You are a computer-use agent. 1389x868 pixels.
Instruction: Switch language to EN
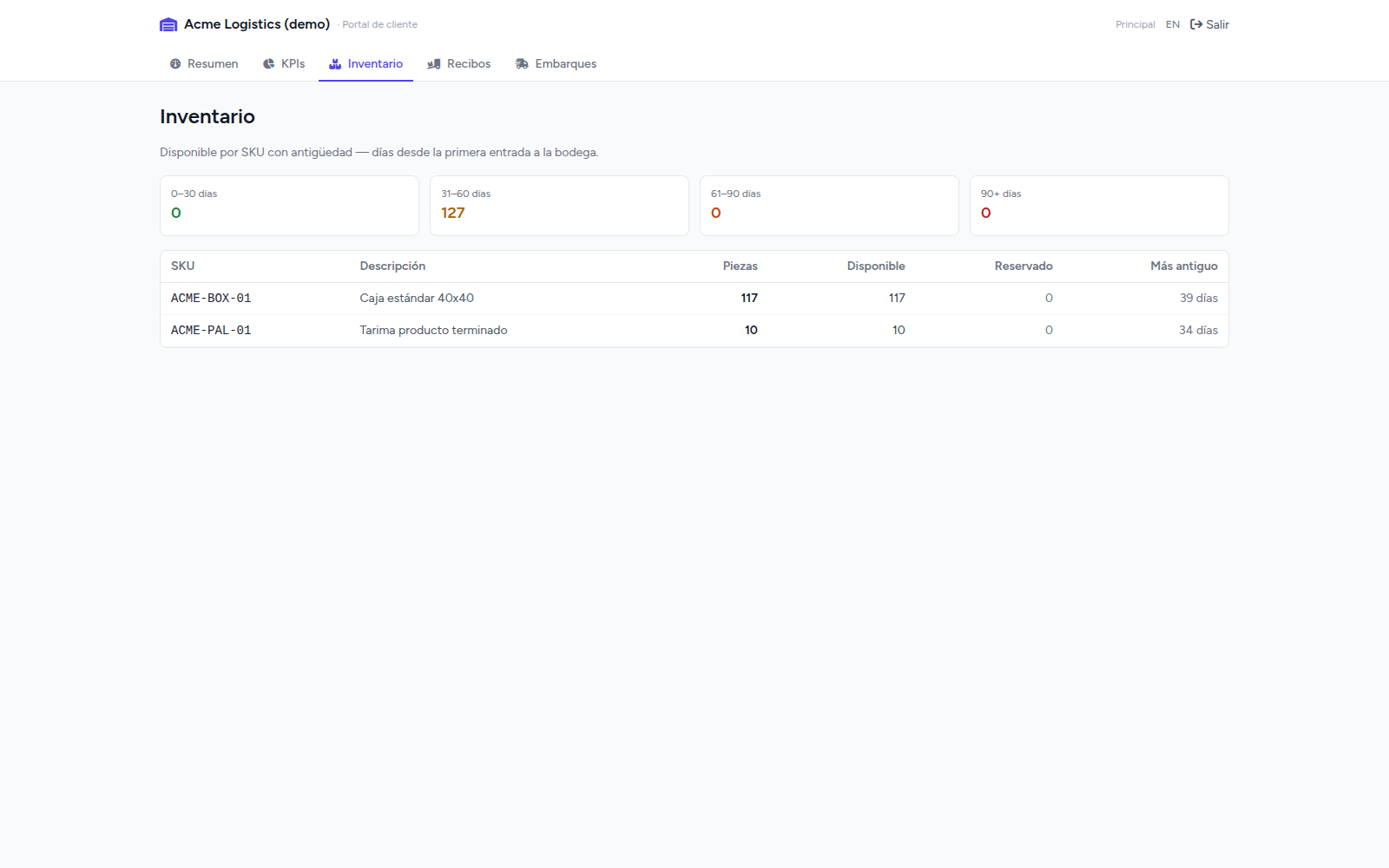[x=1173, y=24]
